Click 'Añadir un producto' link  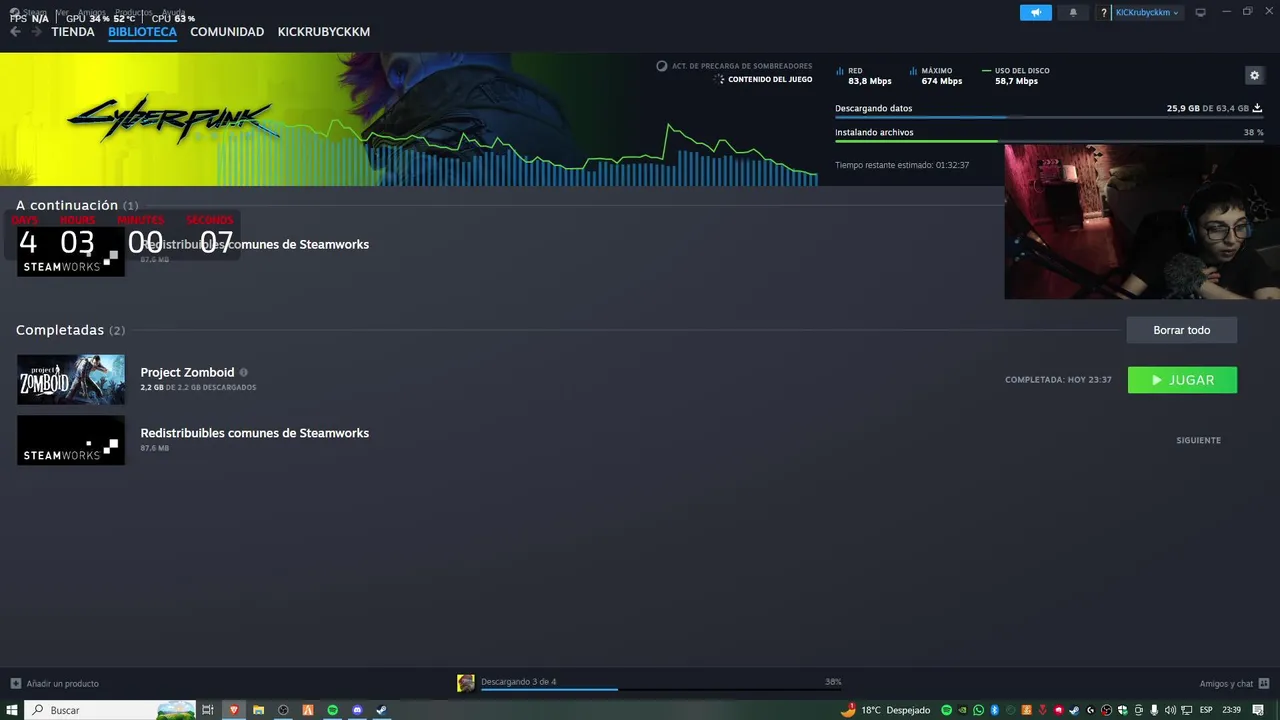[55, 683]
